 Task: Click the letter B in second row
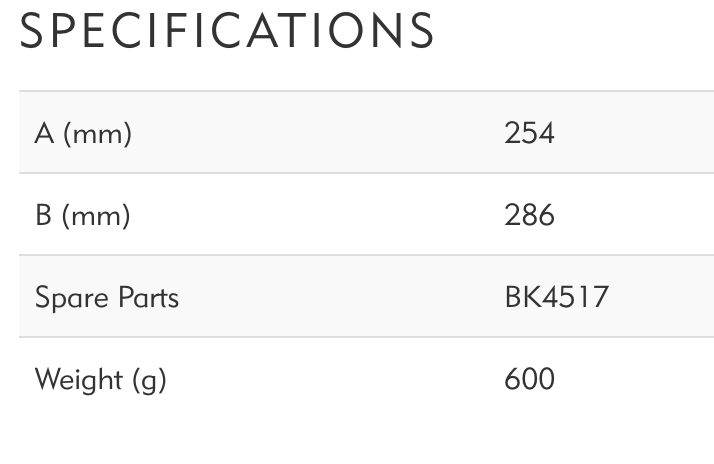click(x=44, y=215)
